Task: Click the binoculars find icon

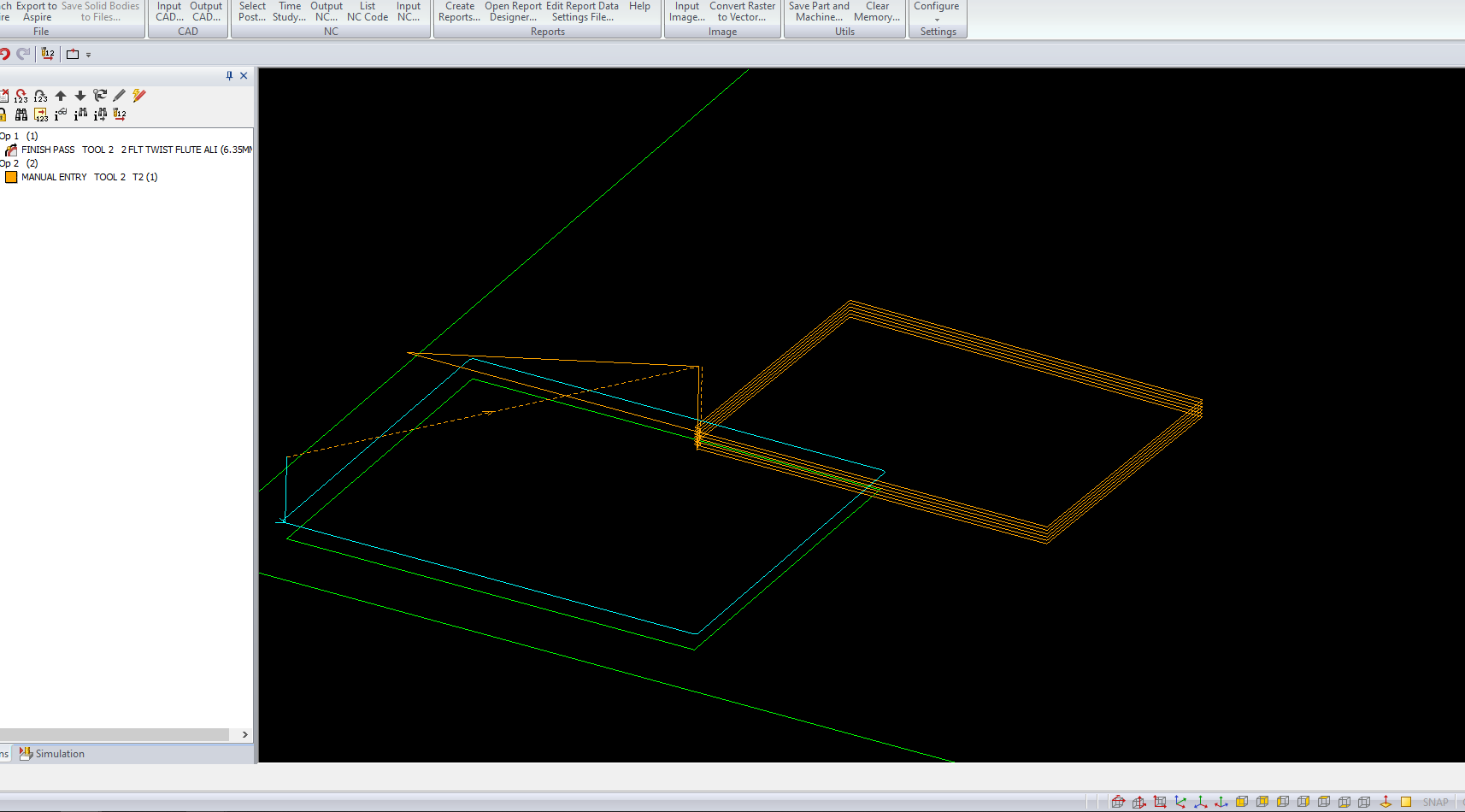Action: pos(21,115)
